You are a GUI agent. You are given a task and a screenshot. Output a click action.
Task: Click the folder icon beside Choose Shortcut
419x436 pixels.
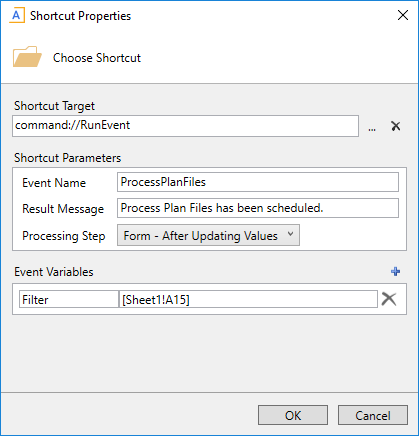tap(27, 57)
